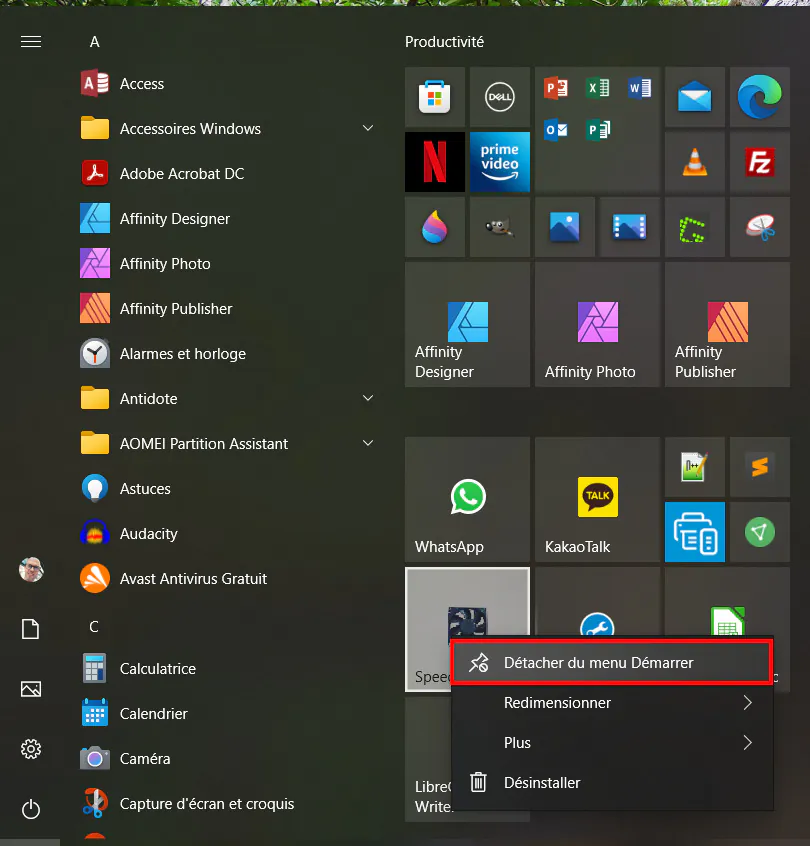Expand the Antidote folder chevron

pyautogui.click(x=368, y=398)
